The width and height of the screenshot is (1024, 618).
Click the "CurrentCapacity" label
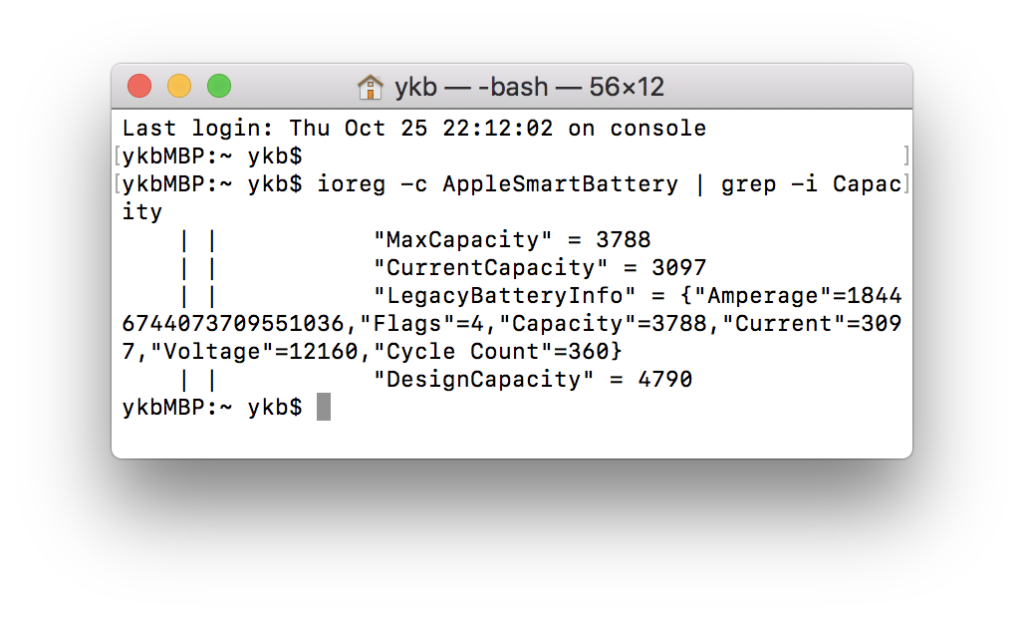point(490,268)
